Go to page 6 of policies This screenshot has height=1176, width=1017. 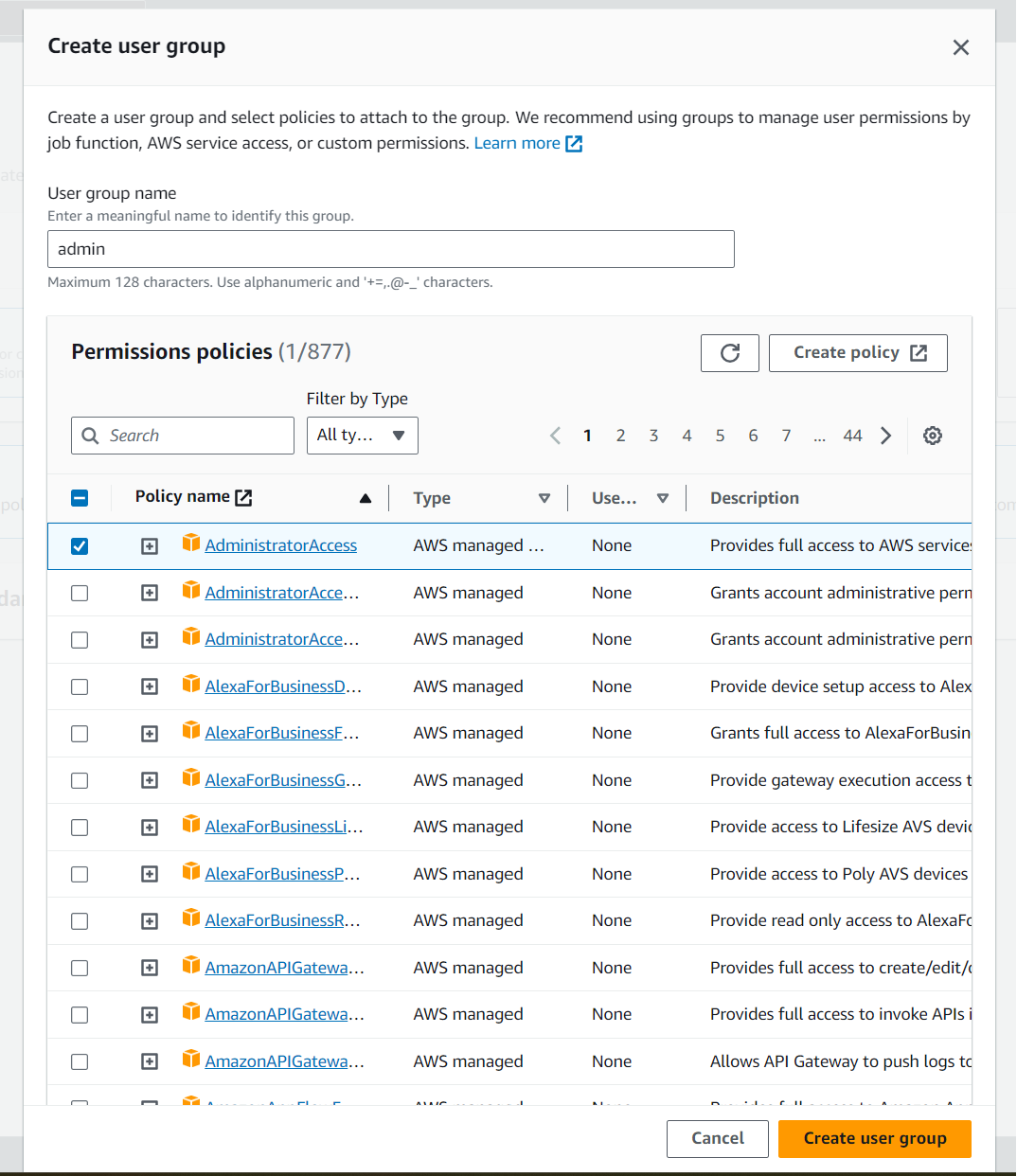tap(753, 436)
